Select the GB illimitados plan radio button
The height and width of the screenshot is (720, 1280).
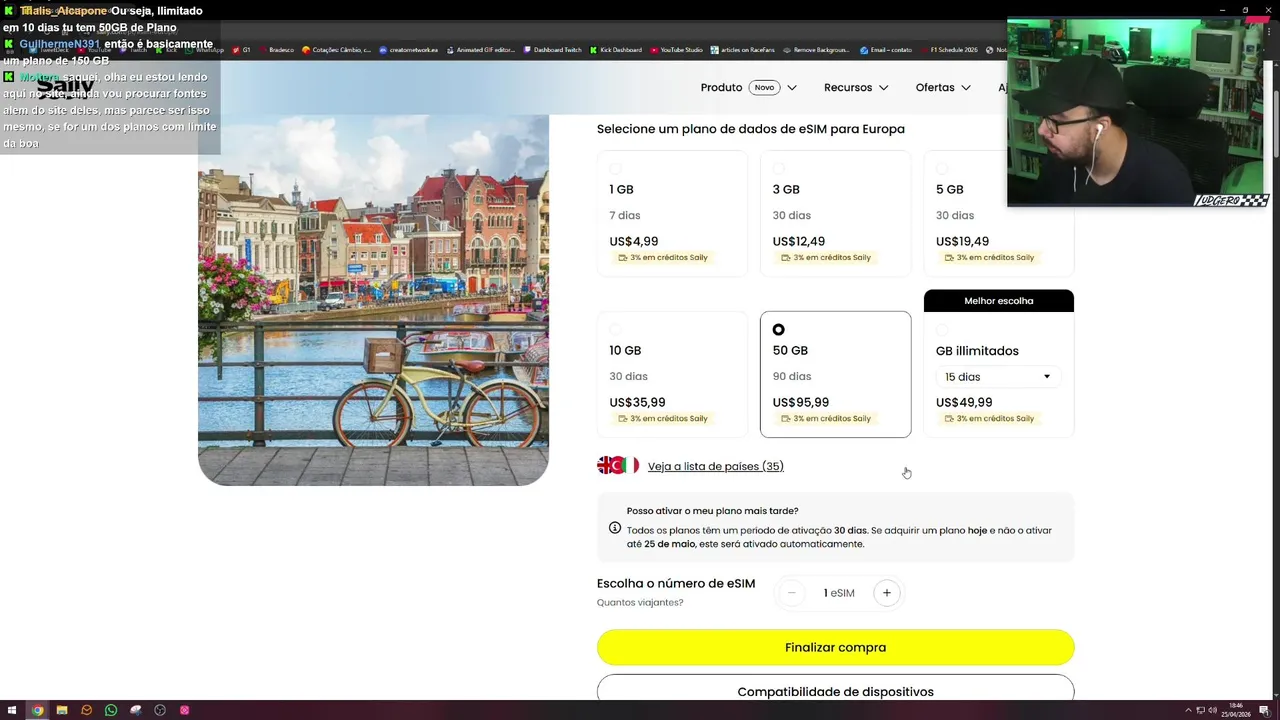point(942,330)
